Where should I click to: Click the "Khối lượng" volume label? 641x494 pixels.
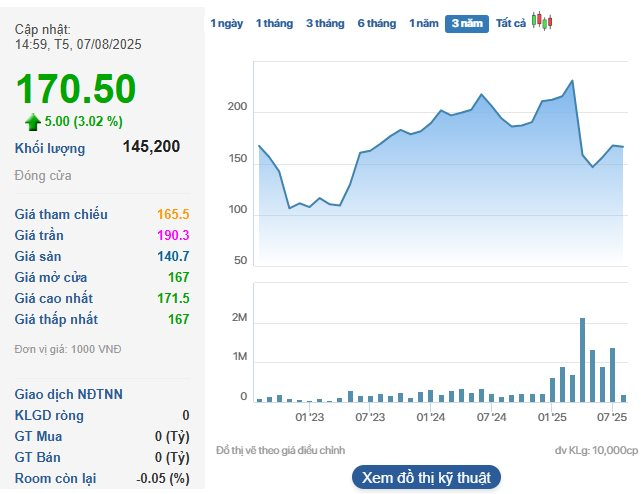[50, 148]
